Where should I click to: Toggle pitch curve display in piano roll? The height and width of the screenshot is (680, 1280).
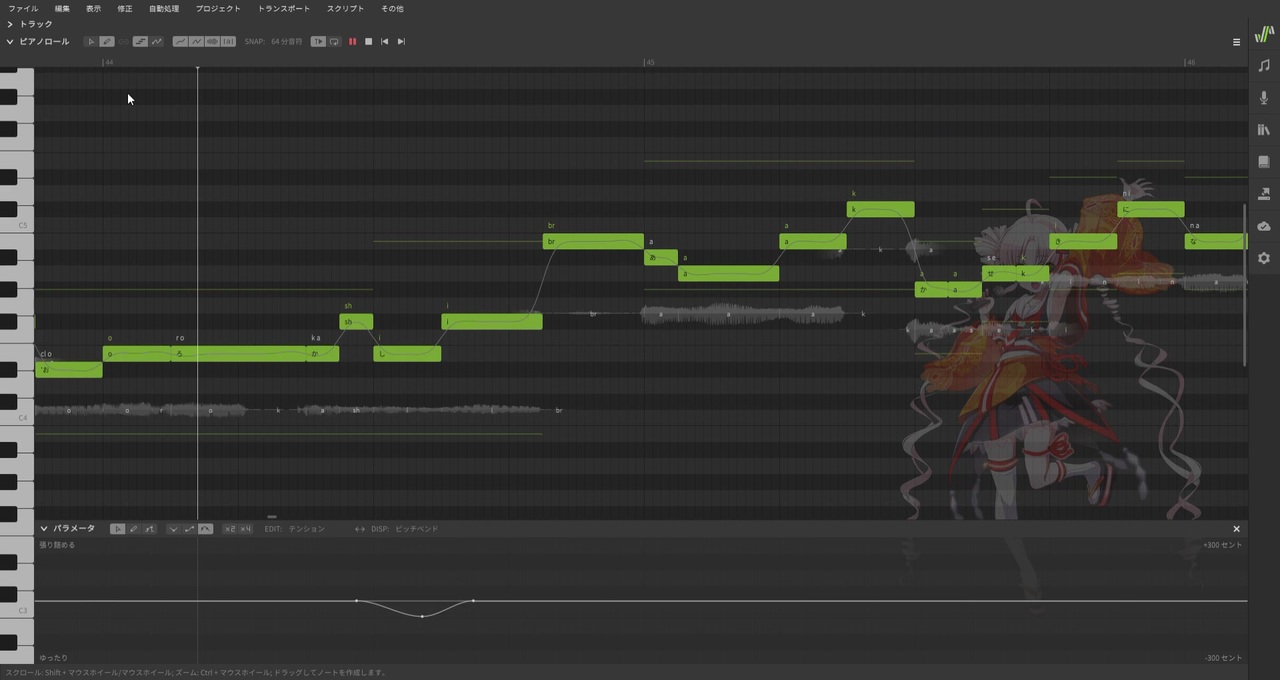[x=156, y=42]
